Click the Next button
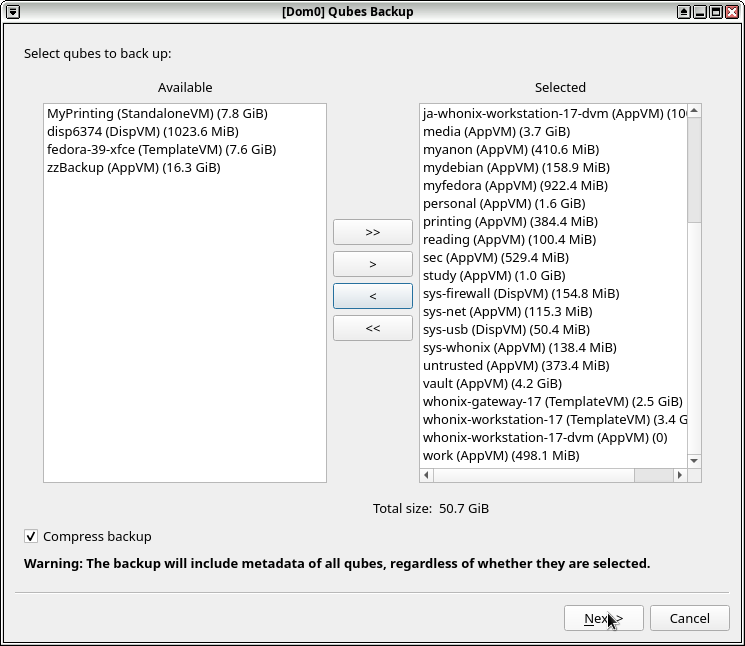This screenshot has width=745, height=646. pyautogui.click(x=603, y=618)
